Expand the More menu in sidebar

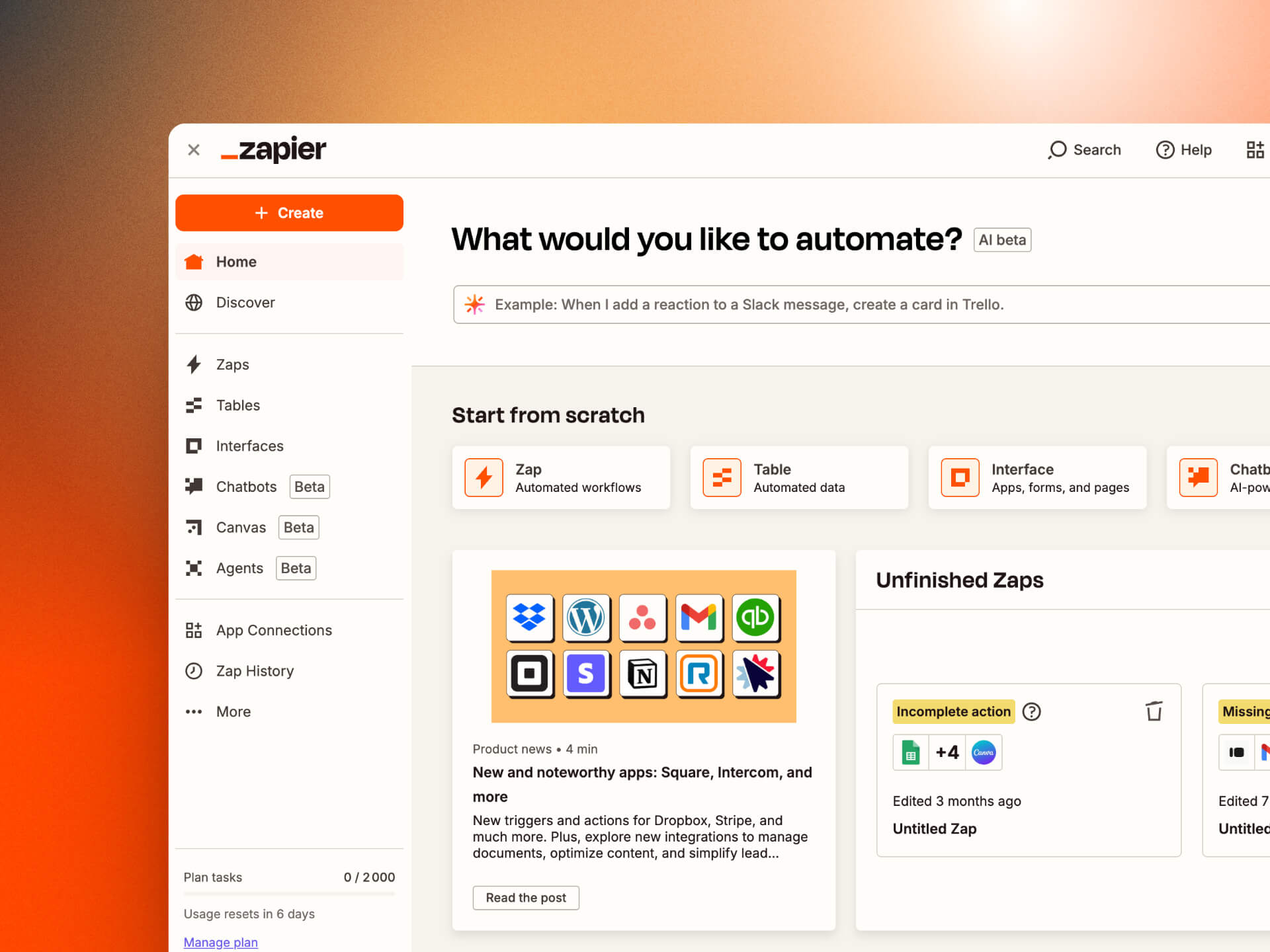[289, 712]
